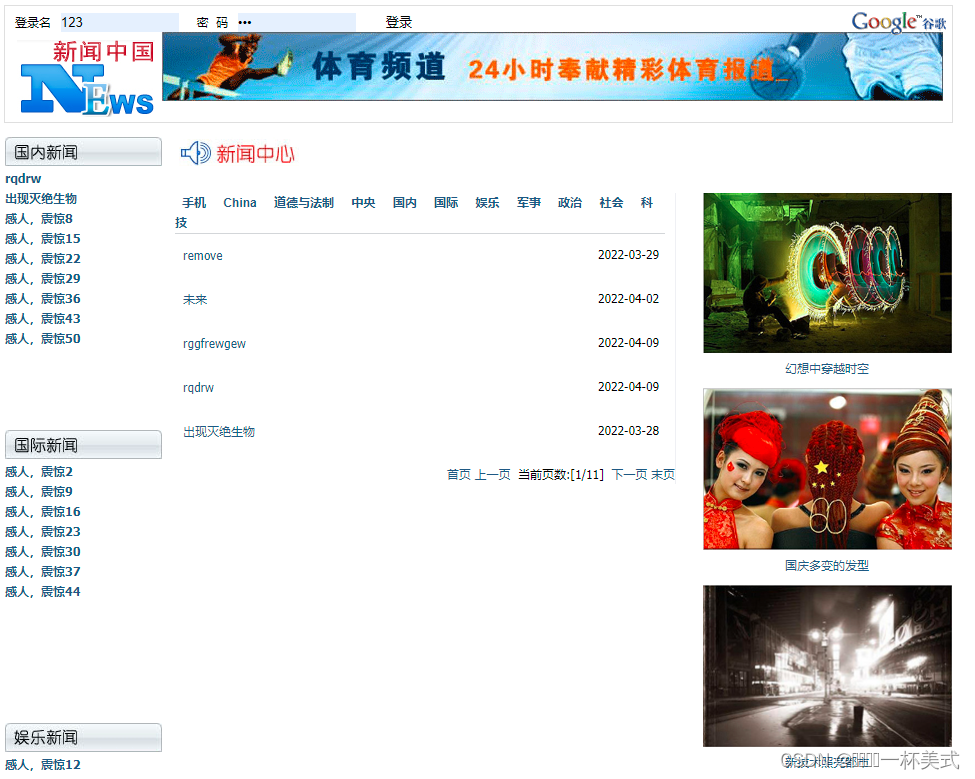Open sidebar item 感人，震惊36
The width and height of the screenshot is (975, 779).
click(x=43, y=299)
